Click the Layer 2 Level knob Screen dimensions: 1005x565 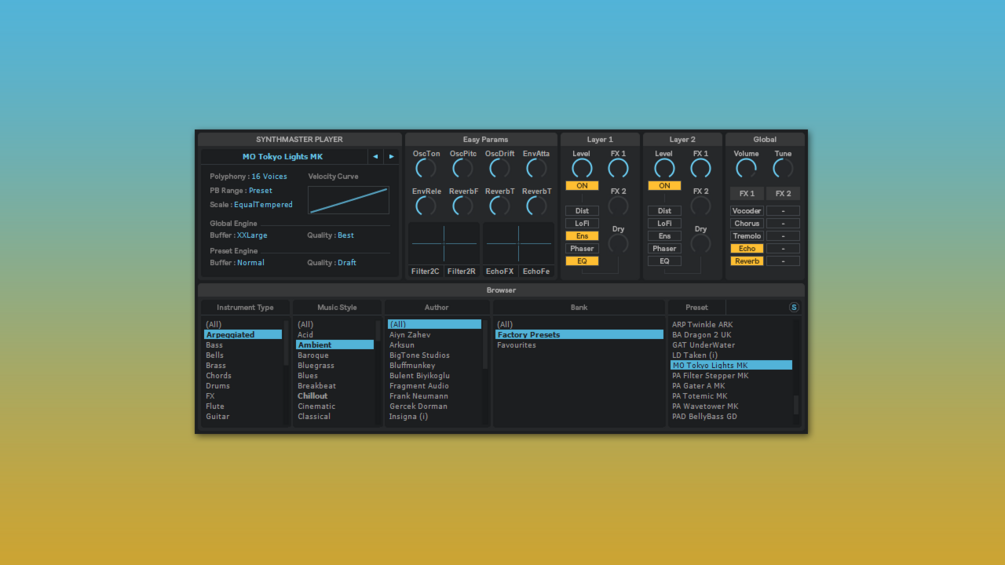click(664, 168)
